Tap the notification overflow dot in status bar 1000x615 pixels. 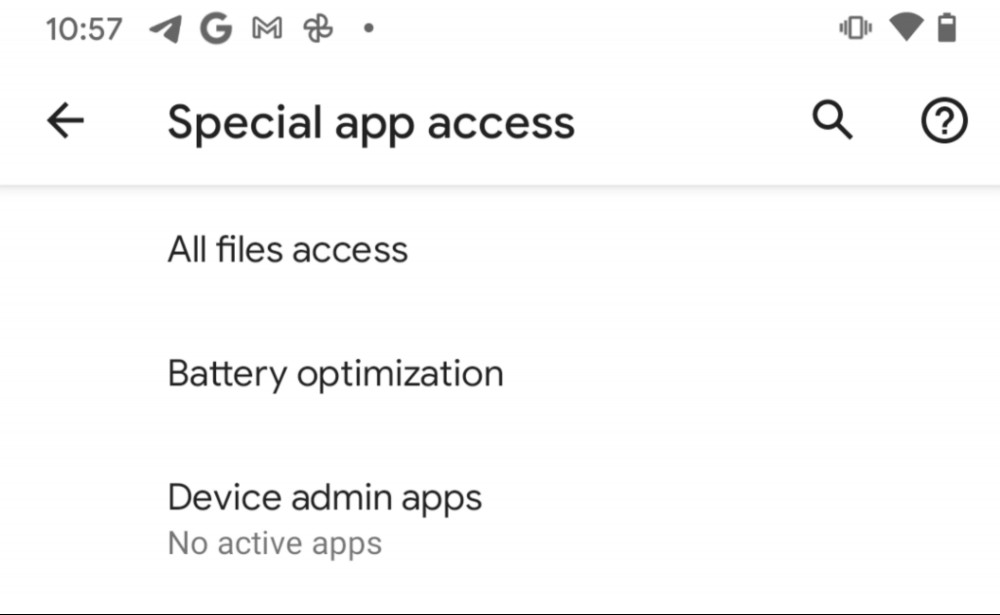(368, 28)
